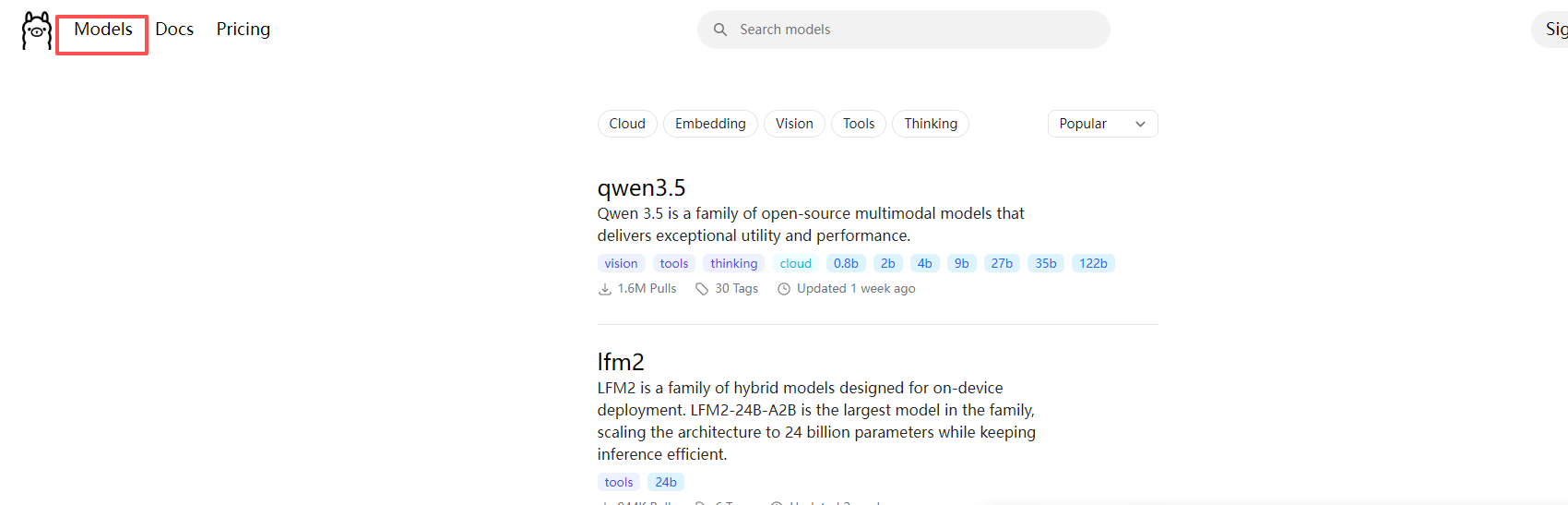Screen dimensions: 1568x505
Task: Click the vision tag under qwen3.5
Action: coord(622,264)
